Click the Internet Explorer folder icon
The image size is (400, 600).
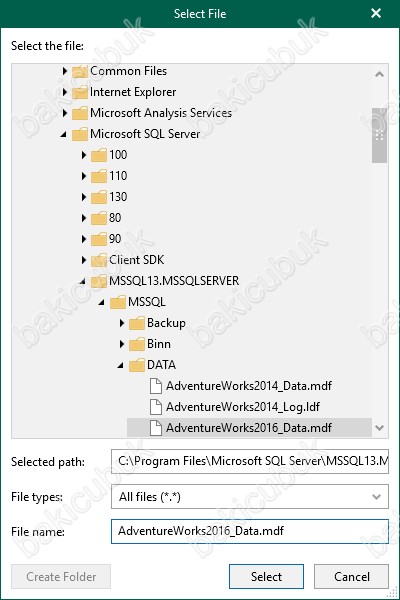pos(80,92)
